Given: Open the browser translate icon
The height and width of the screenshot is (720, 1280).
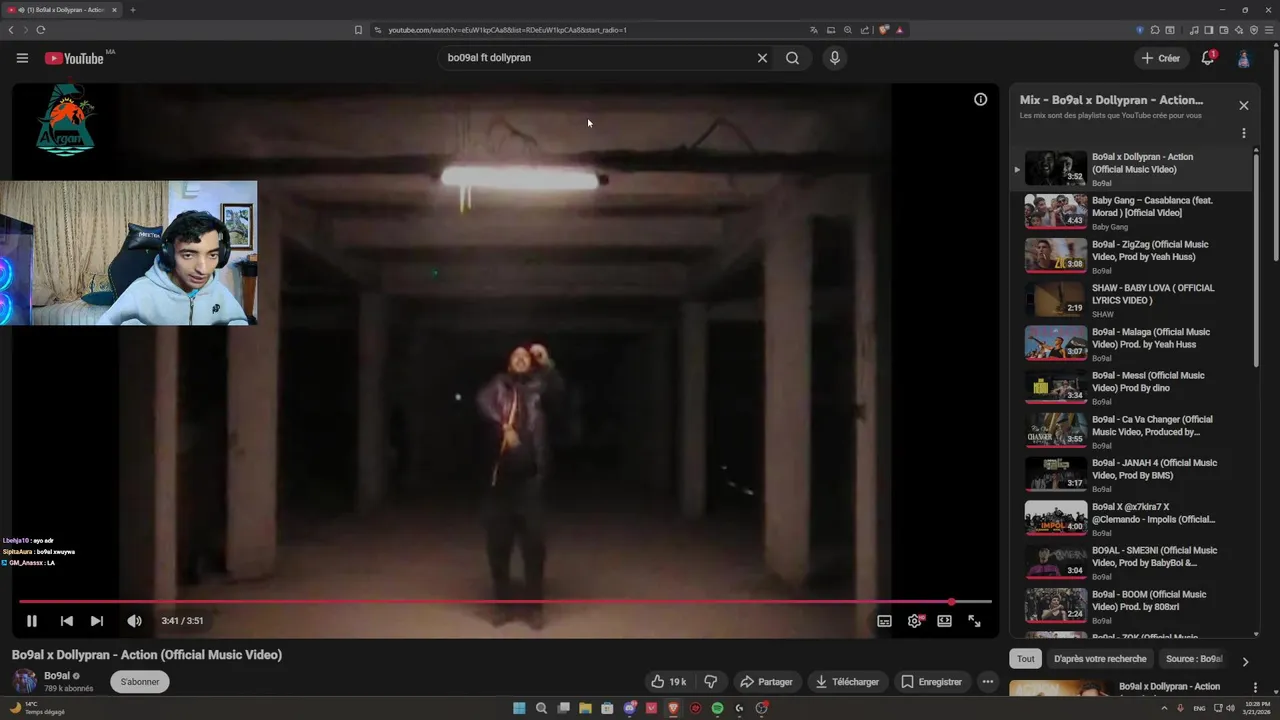Looking at the screenshot, I should 814,30.
